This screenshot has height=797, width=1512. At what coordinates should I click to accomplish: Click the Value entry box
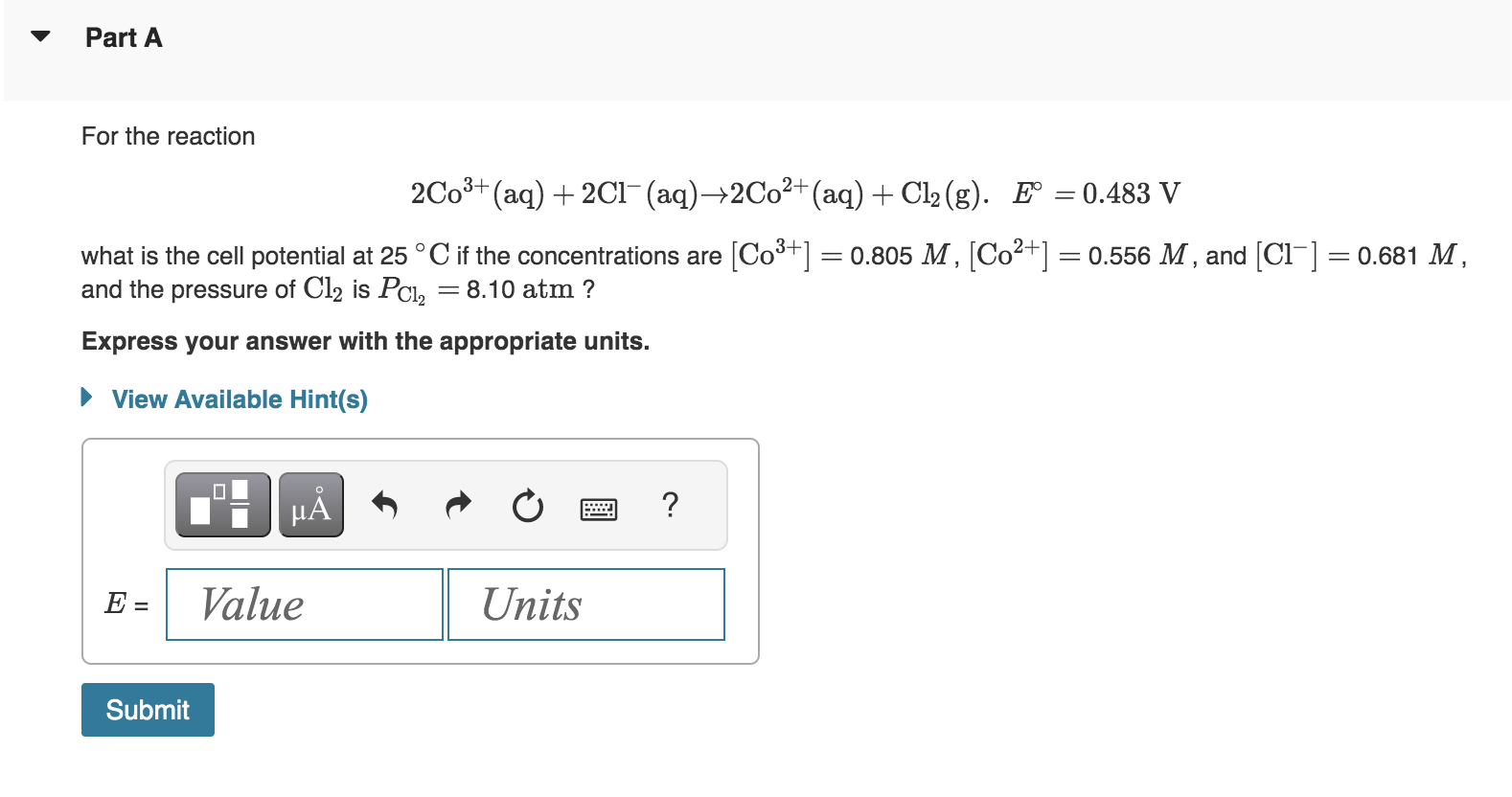[x=303, y=603]
